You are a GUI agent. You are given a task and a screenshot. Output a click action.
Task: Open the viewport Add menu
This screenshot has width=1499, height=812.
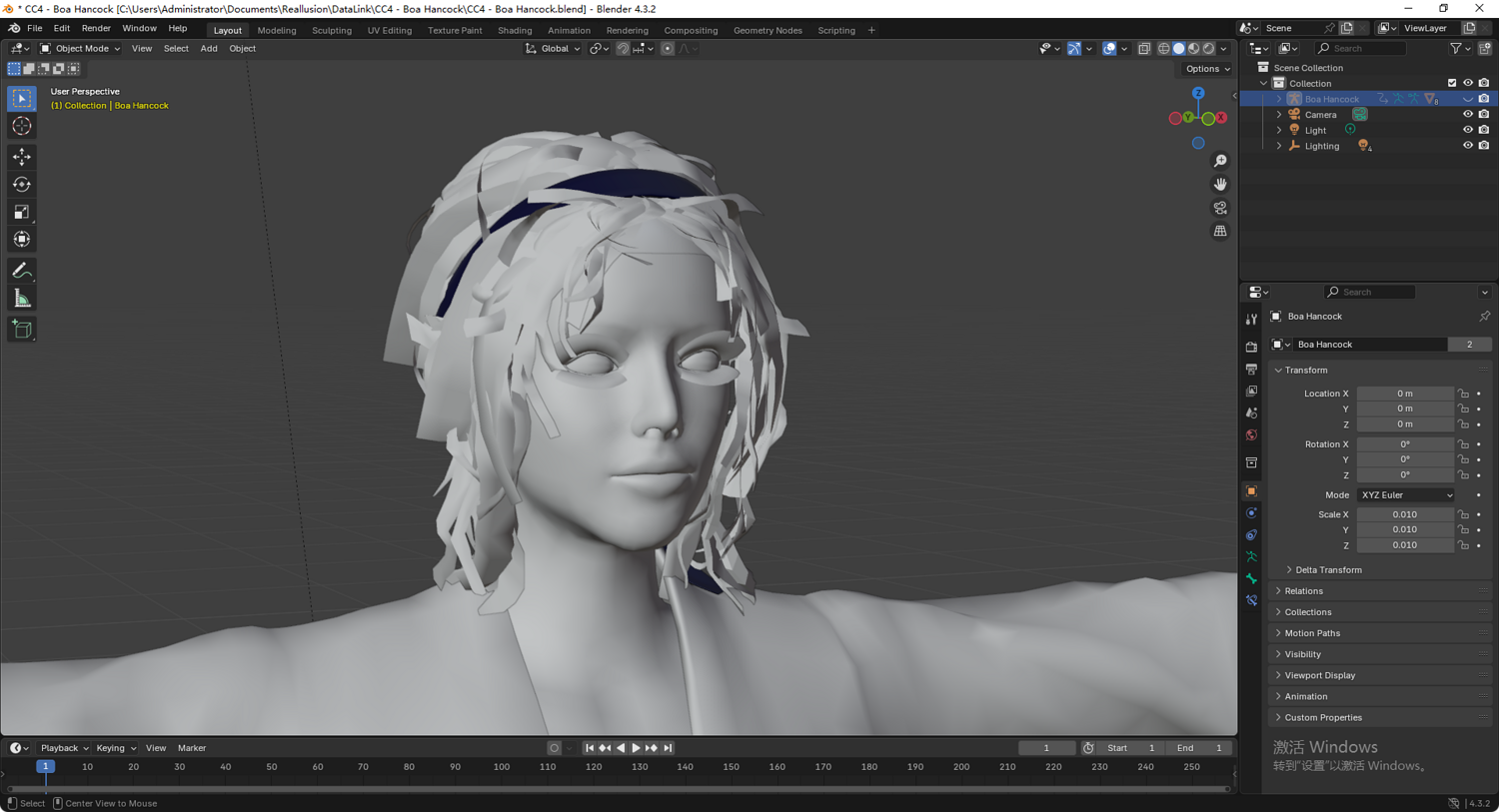209,48
